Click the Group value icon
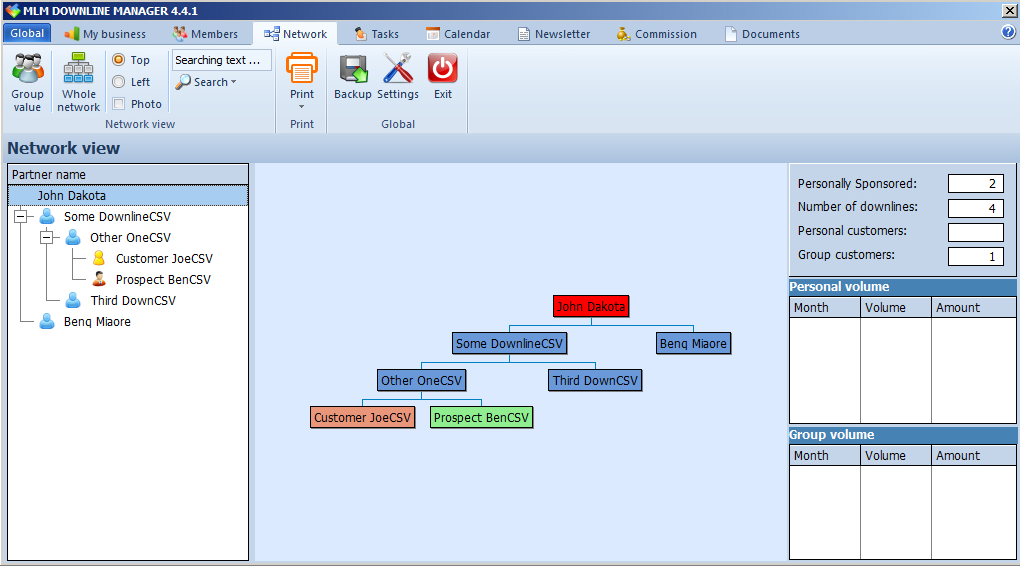 [27, 70]
